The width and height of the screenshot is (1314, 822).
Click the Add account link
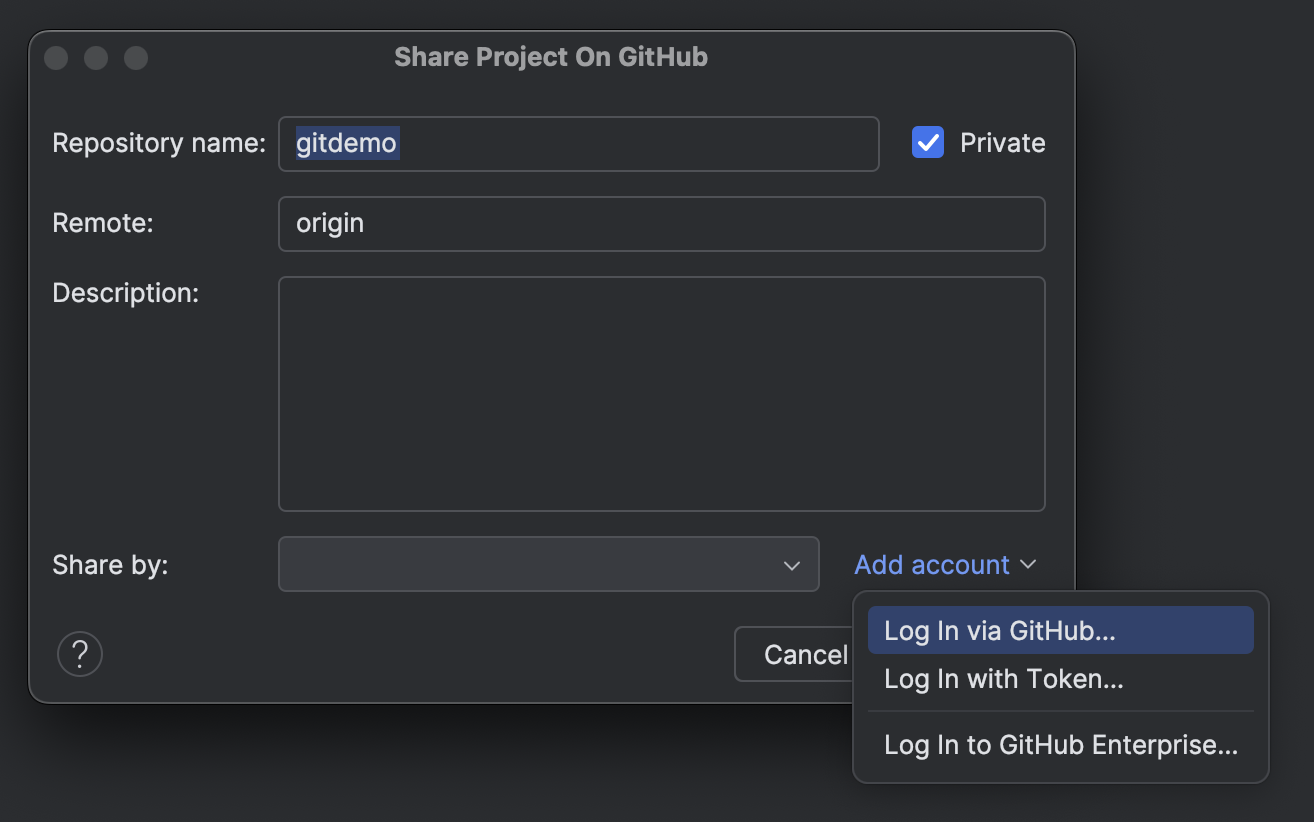tap(931, 564)
